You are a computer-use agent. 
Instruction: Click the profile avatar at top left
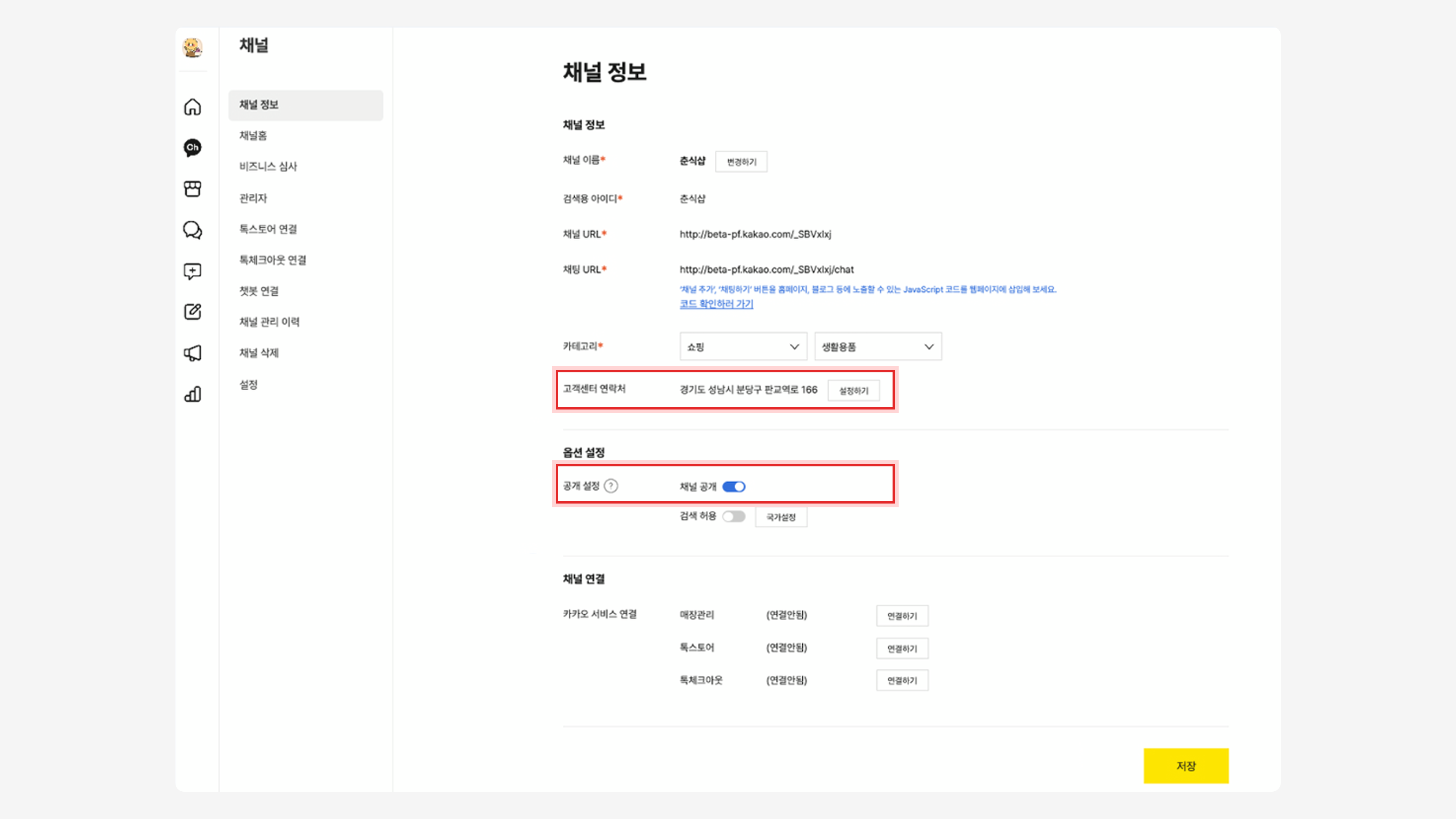[x=193, y=47]
